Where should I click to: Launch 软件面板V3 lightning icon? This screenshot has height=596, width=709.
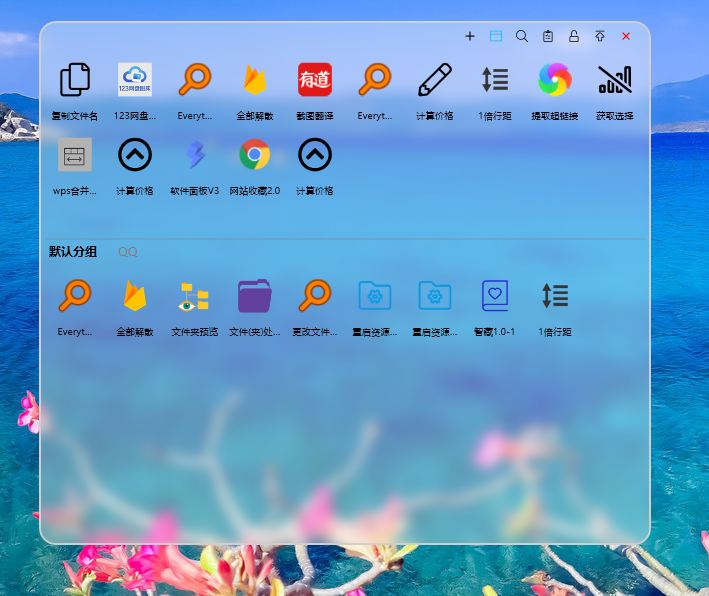[x=195, y=155]
